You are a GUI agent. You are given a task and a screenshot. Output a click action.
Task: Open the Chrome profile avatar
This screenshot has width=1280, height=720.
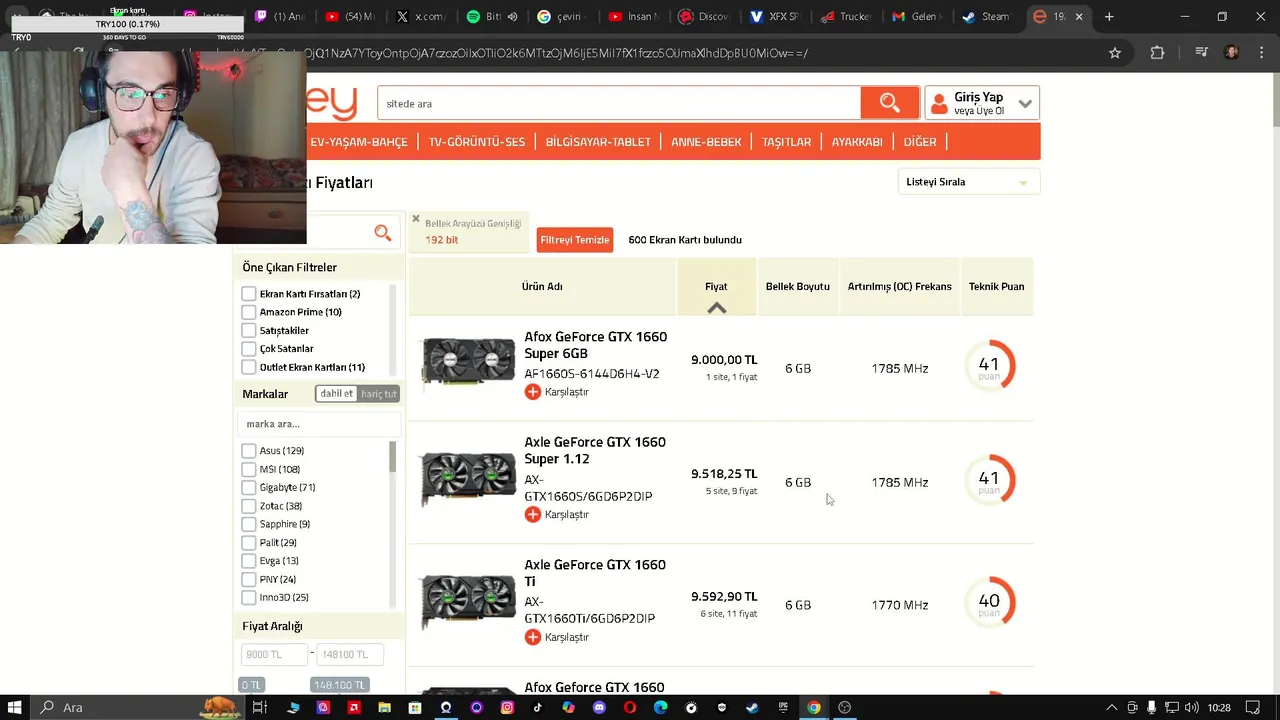(1231, 53)
